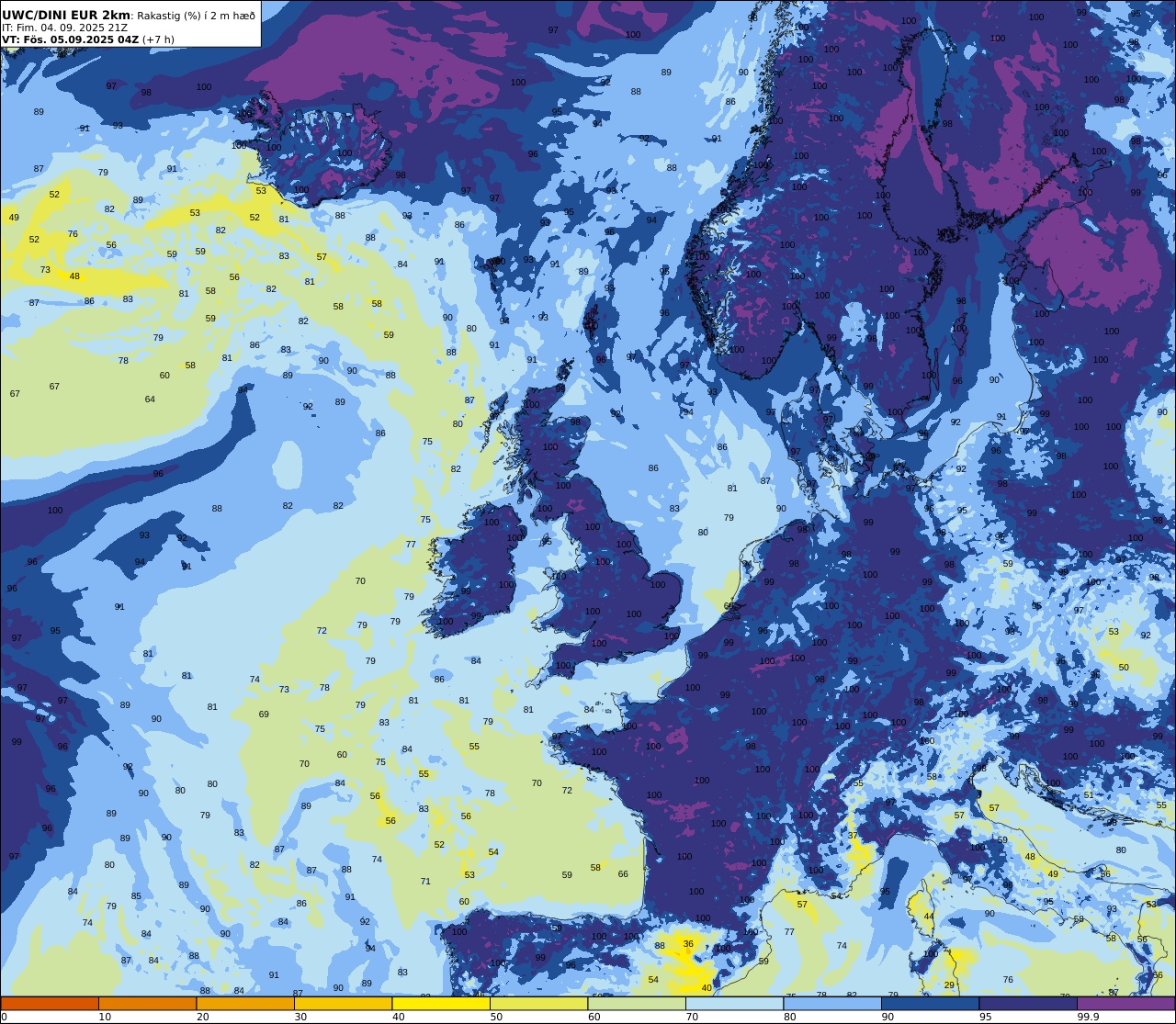Select the orange 10–20 legend swatch
This screenshot has height=1024, width=1176.
147,1003
